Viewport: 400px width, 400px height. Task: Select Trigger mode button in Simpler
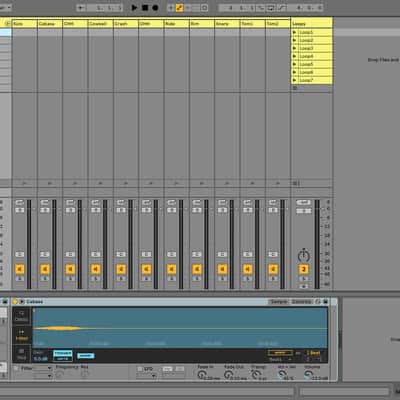pyautogui.click(x=63, y=353)
